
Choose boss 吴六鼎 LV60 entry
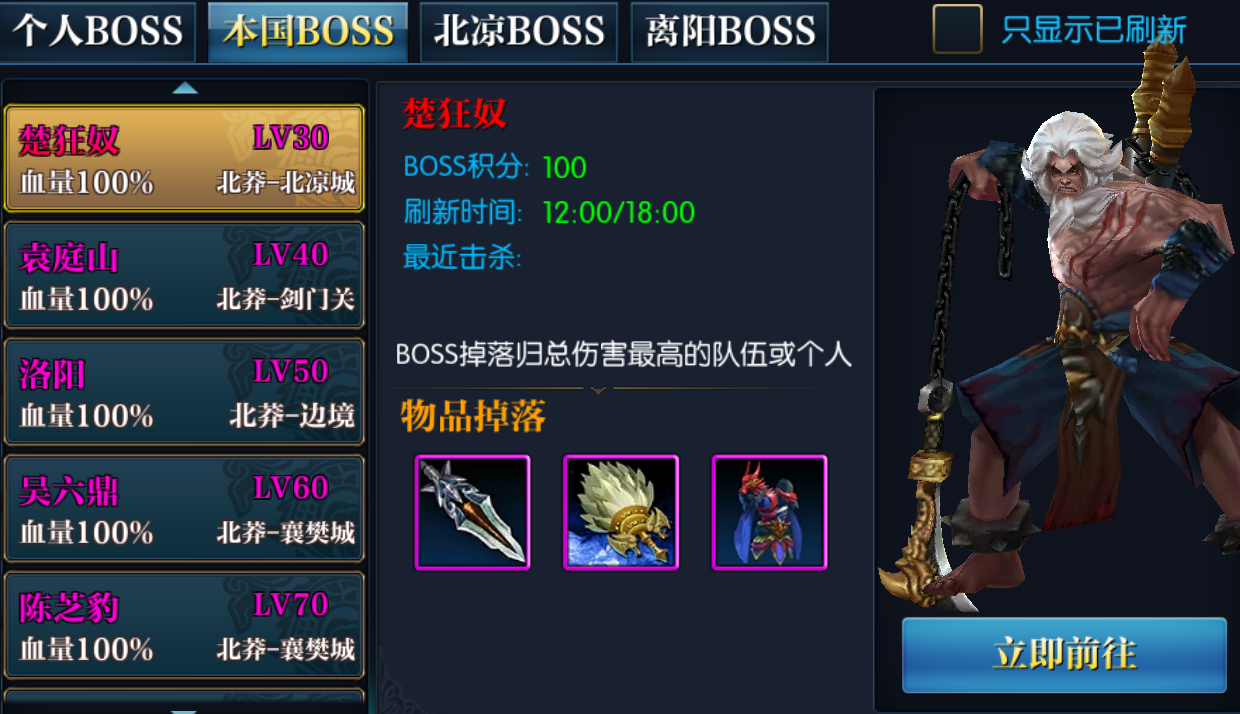185,508
